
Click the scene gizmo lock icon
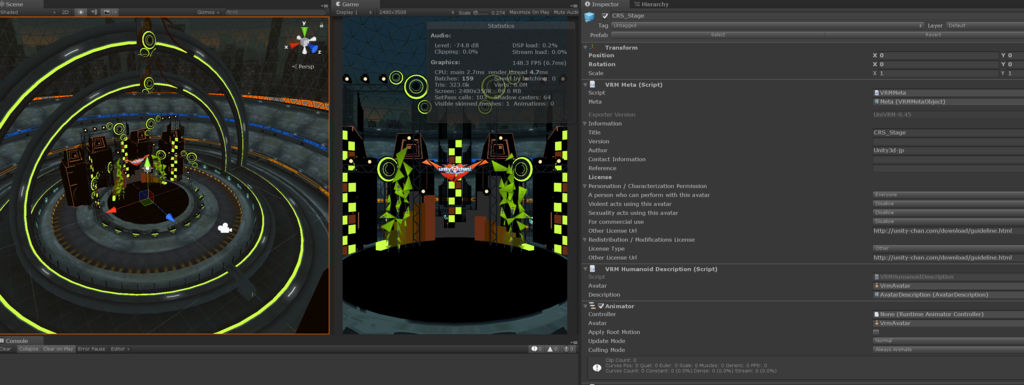[321, 25]
